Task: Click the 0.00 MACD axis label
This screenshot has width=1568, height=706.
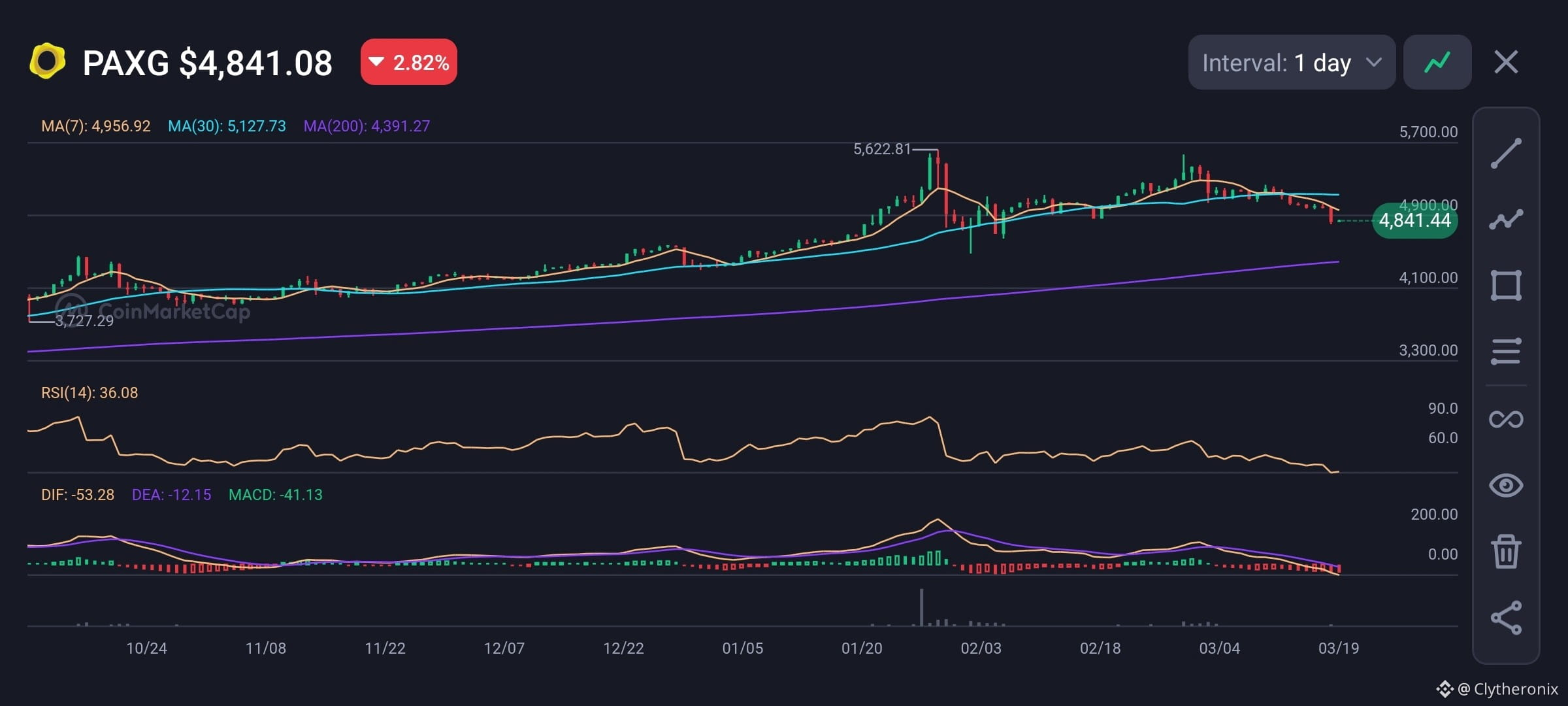Action: [x=1443, y=554]
